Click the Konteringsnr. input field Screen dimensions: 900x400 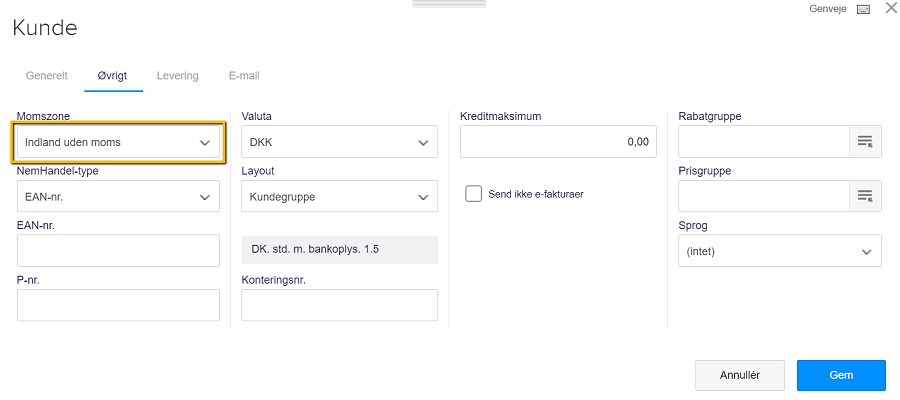pyautogui.click(x=339, y=305)
